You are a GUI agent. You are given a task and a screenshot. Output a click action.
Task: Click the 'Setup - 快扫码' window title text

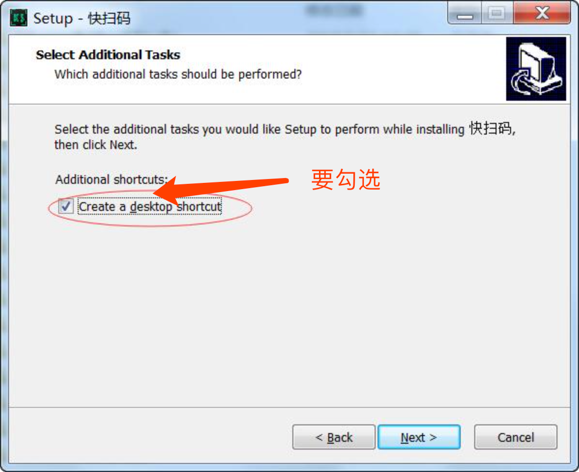coord(82,18)
